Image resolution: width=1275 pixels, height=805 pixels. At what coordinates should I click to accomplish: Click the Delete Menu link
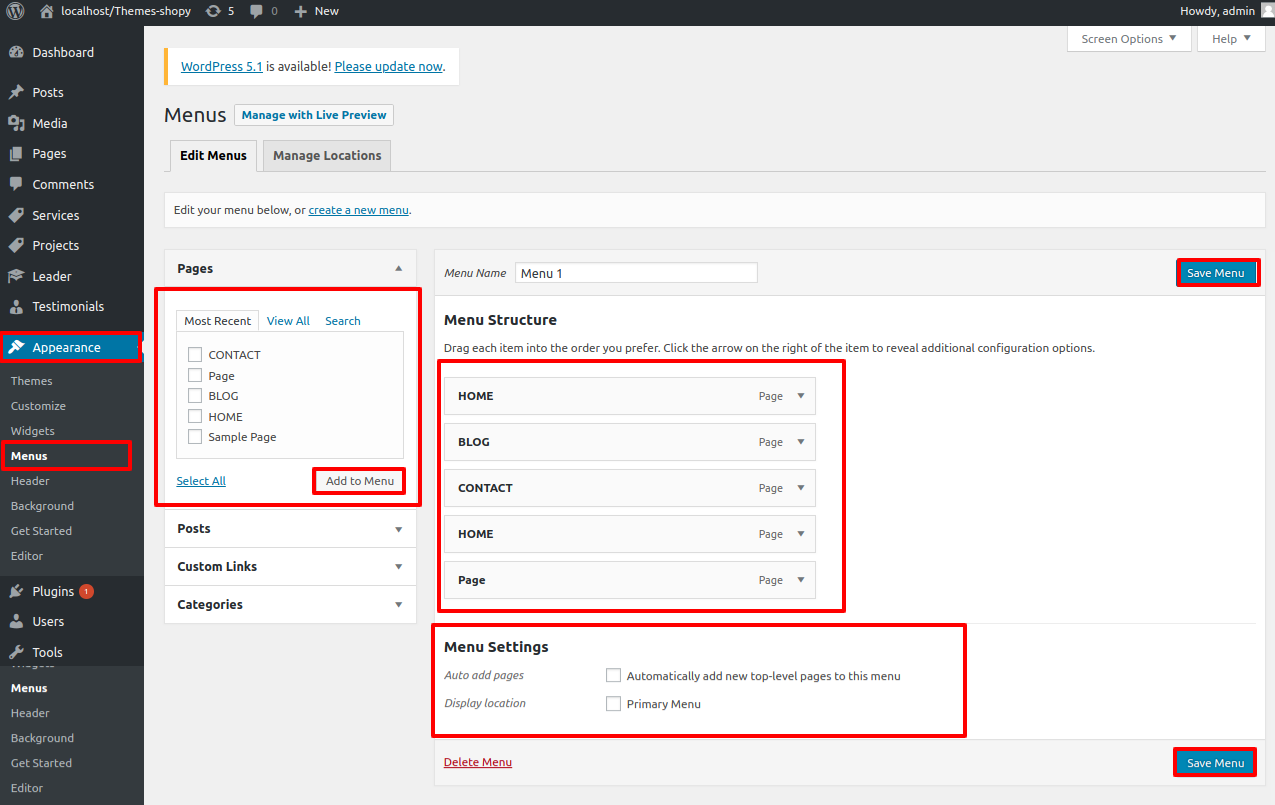[x=477, y=762]
